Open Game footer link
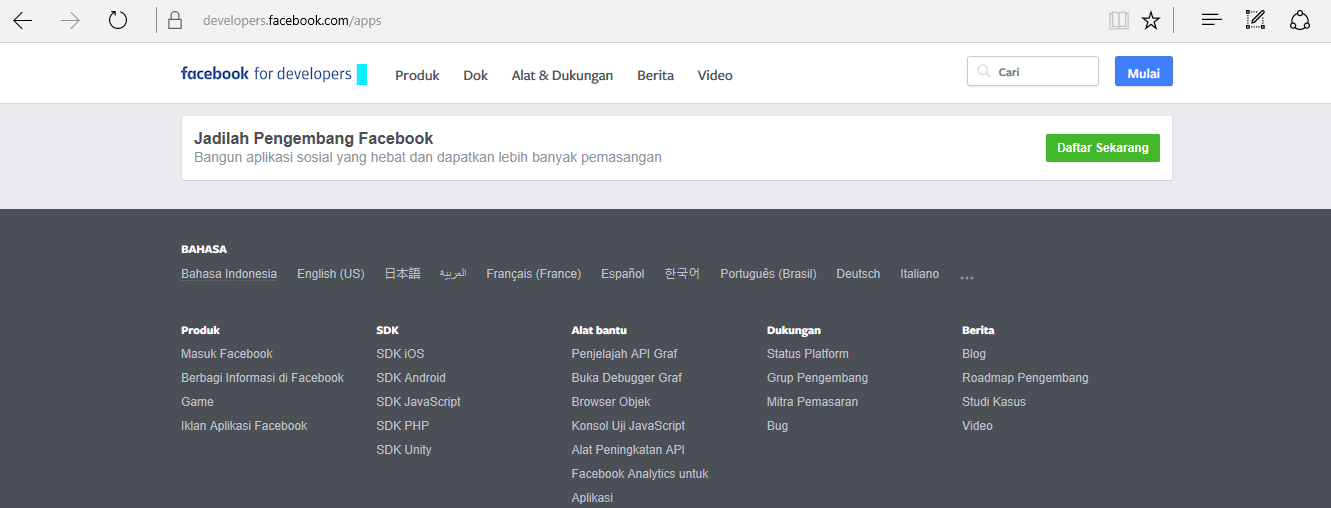The height and width of the screenshot is (508, 1331). click(197, 402)
